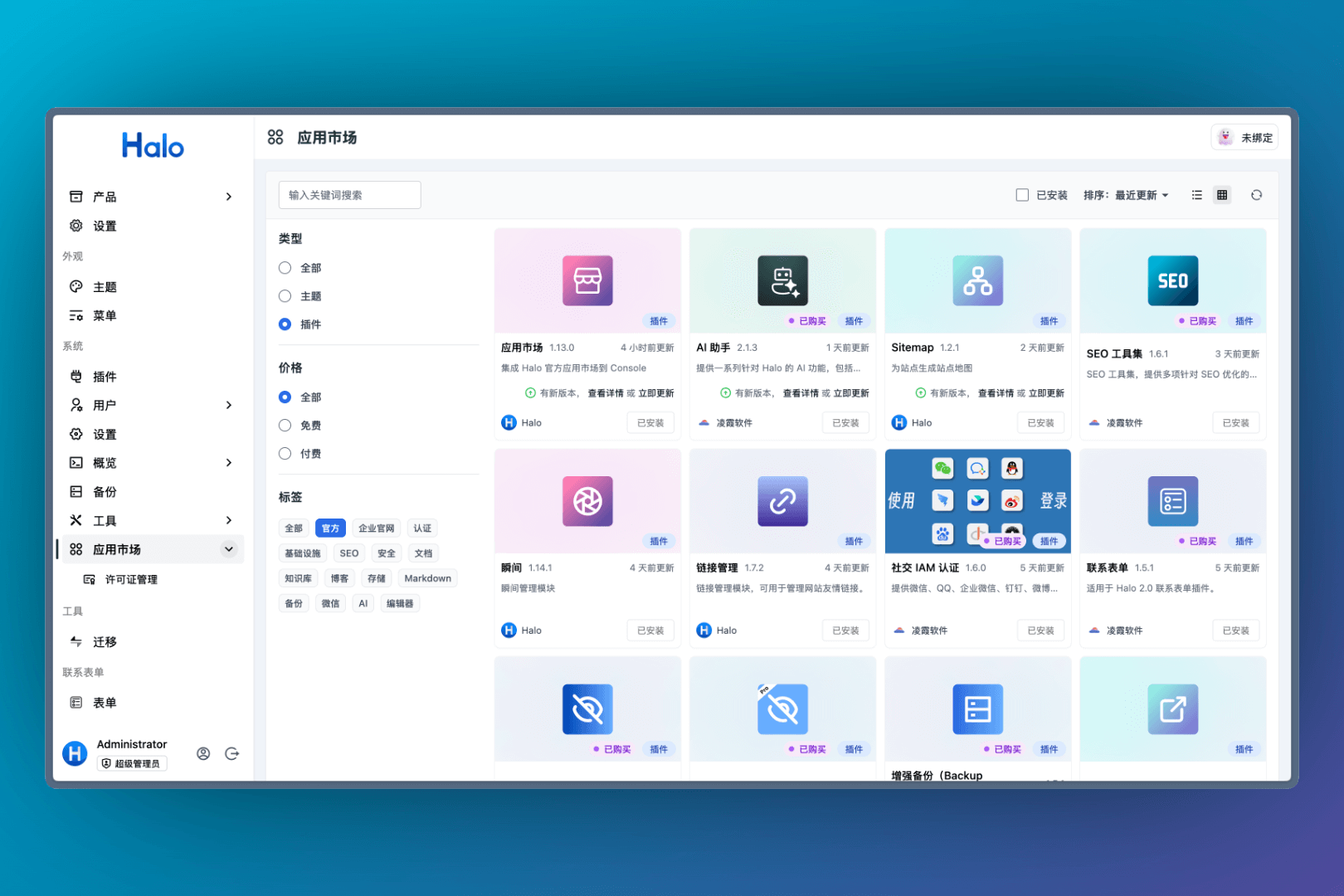Go to 许可证管理 in the sidebar

131,579
